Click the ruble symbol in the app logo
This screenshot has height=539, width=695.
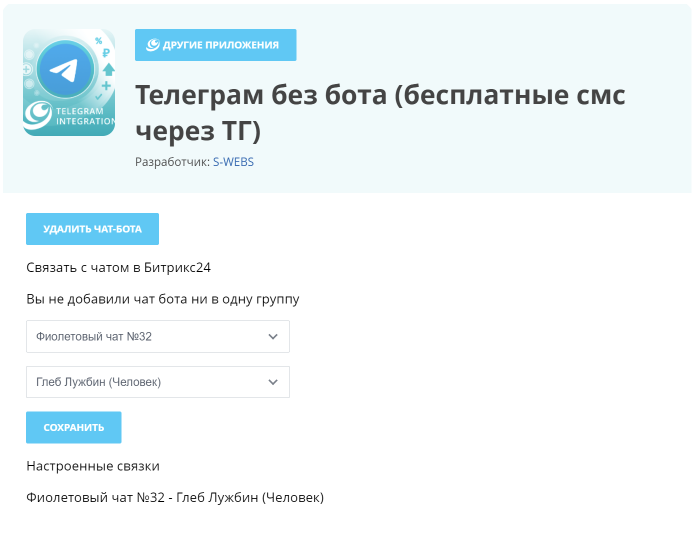[x=105, y=53]
